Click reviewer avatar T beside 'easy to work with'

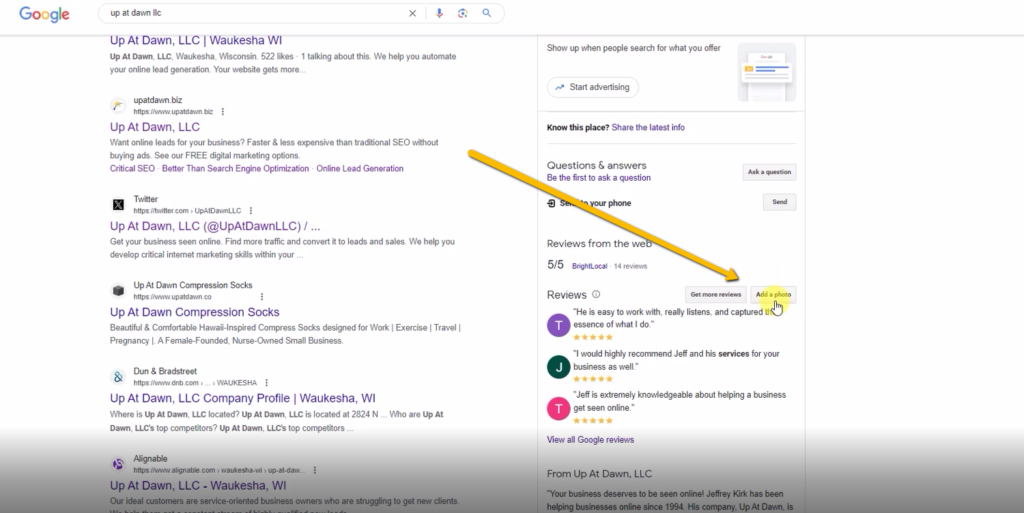[558, 324]
